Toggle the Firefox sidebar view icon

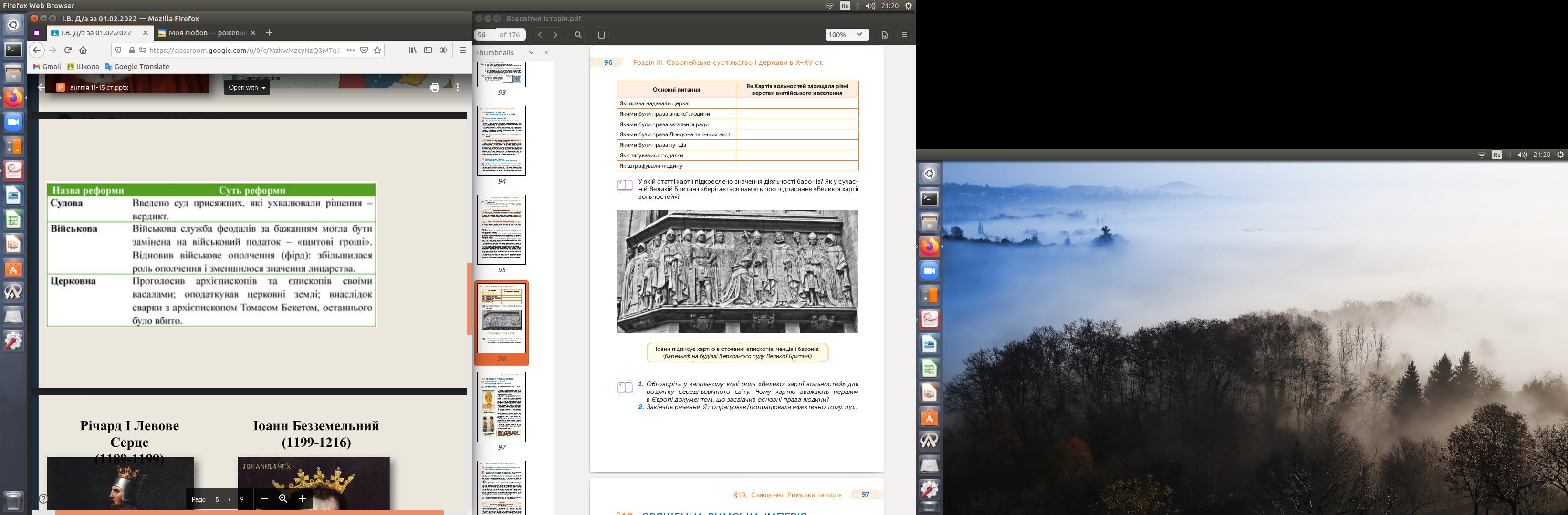[x=428, y=51]
